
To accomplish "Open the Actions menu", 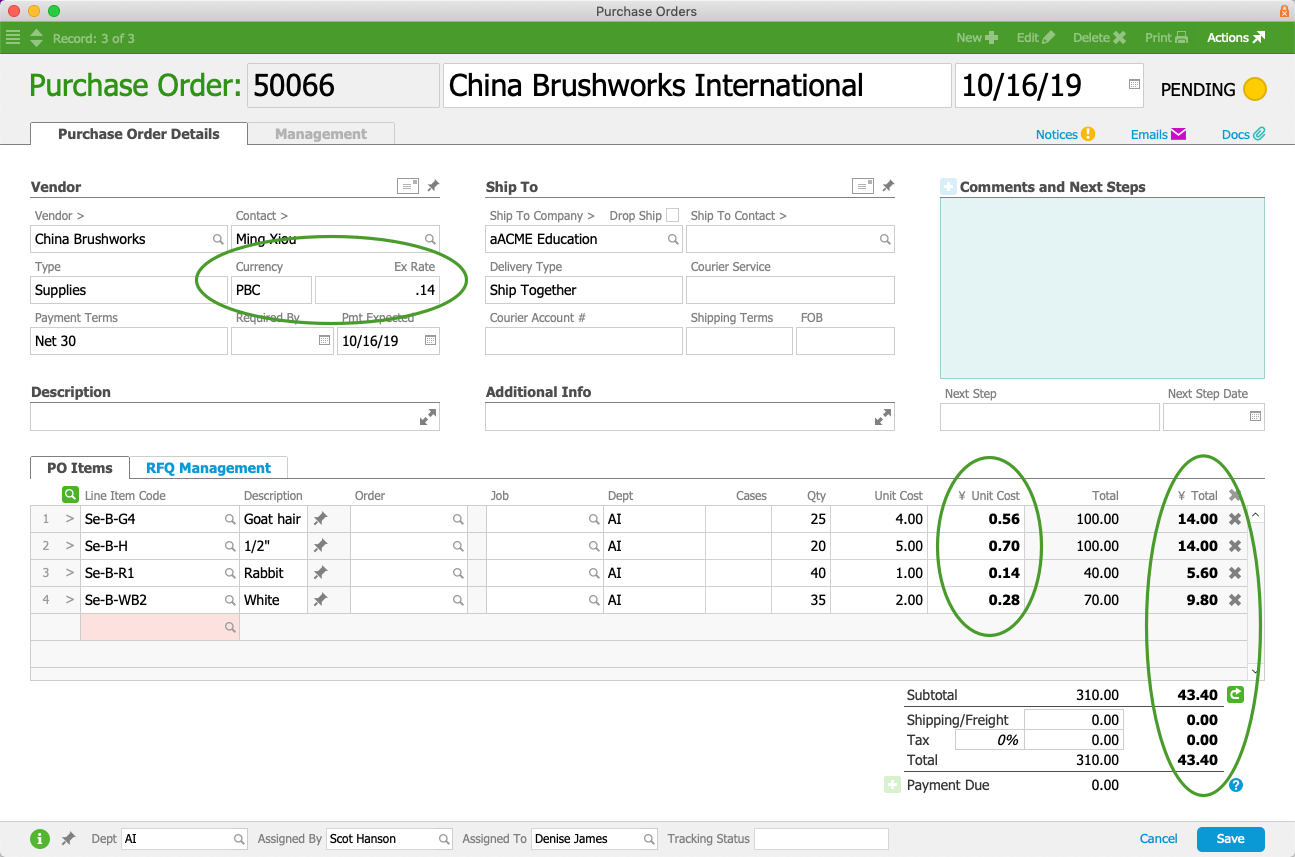I will coord(1236,38).
